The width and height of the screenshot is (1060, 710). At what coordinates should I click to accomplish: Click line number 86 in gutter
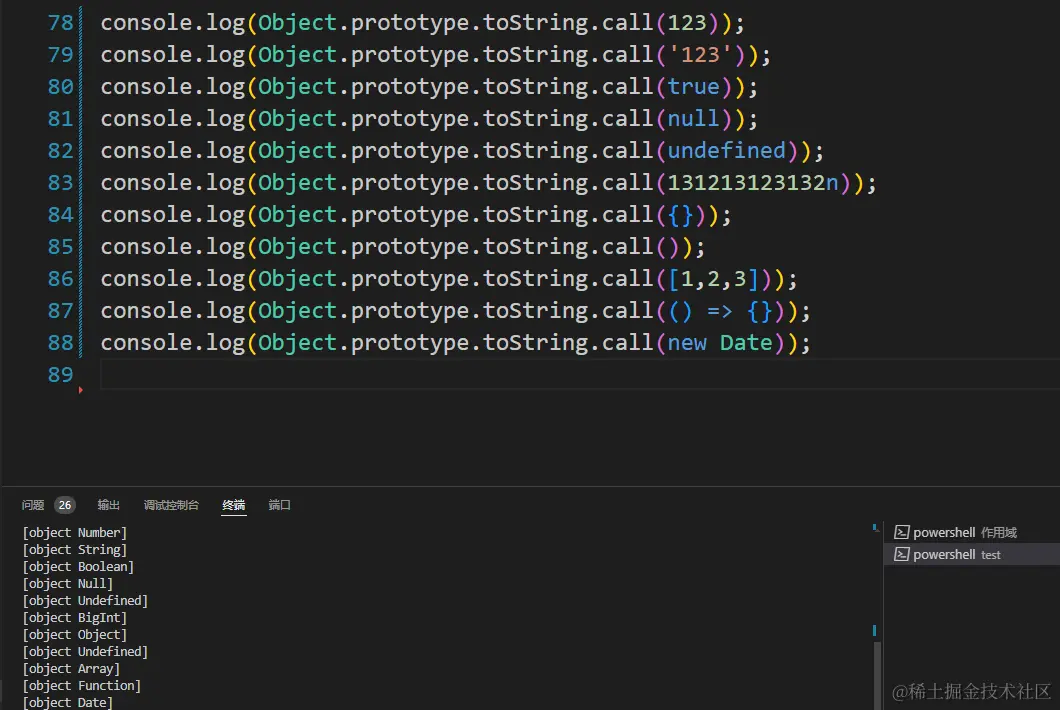(60, 279)
